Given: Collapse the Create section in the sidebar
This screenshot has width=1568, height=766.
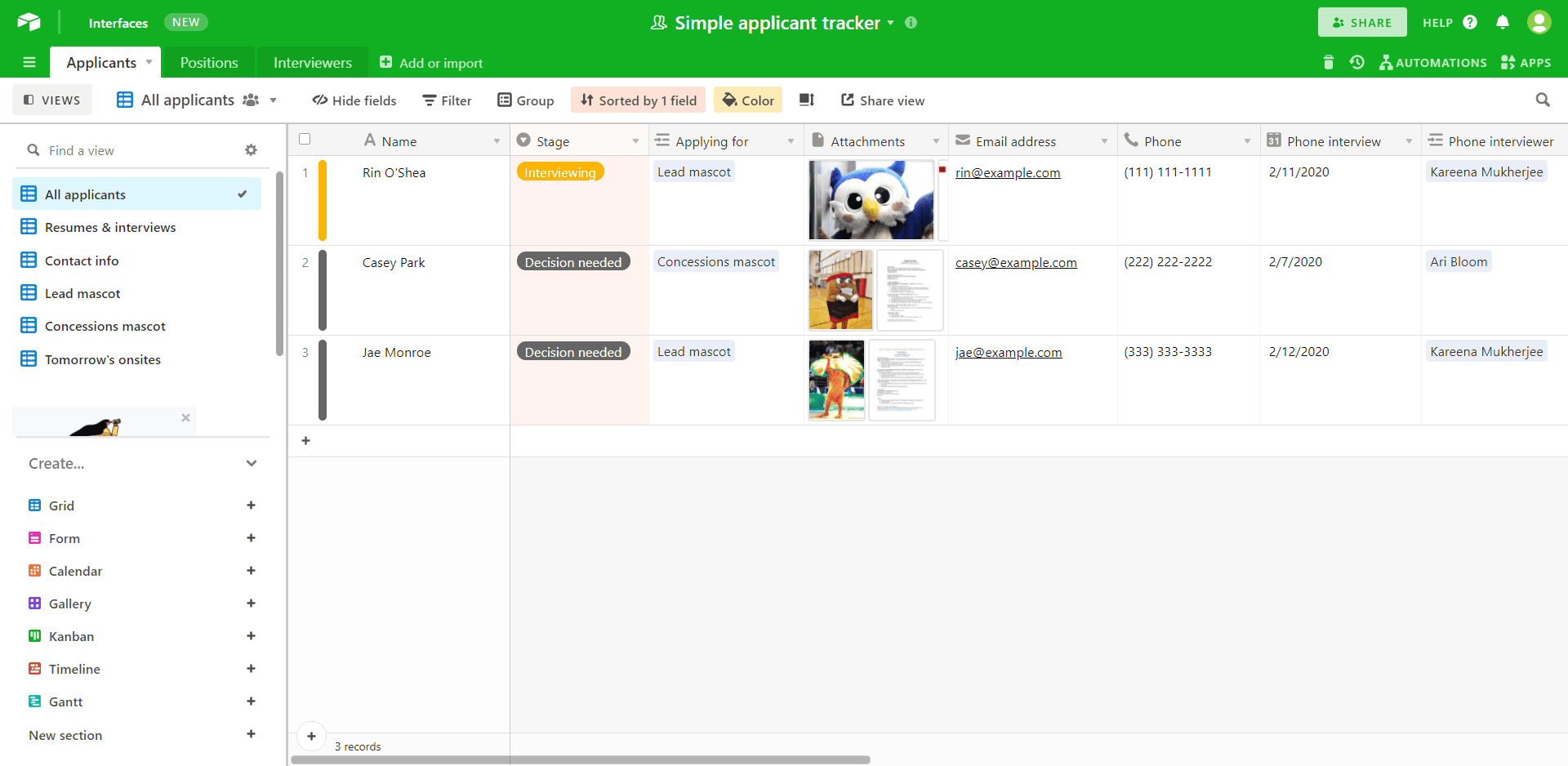Looking at the screenshot, I should point(252,463).
